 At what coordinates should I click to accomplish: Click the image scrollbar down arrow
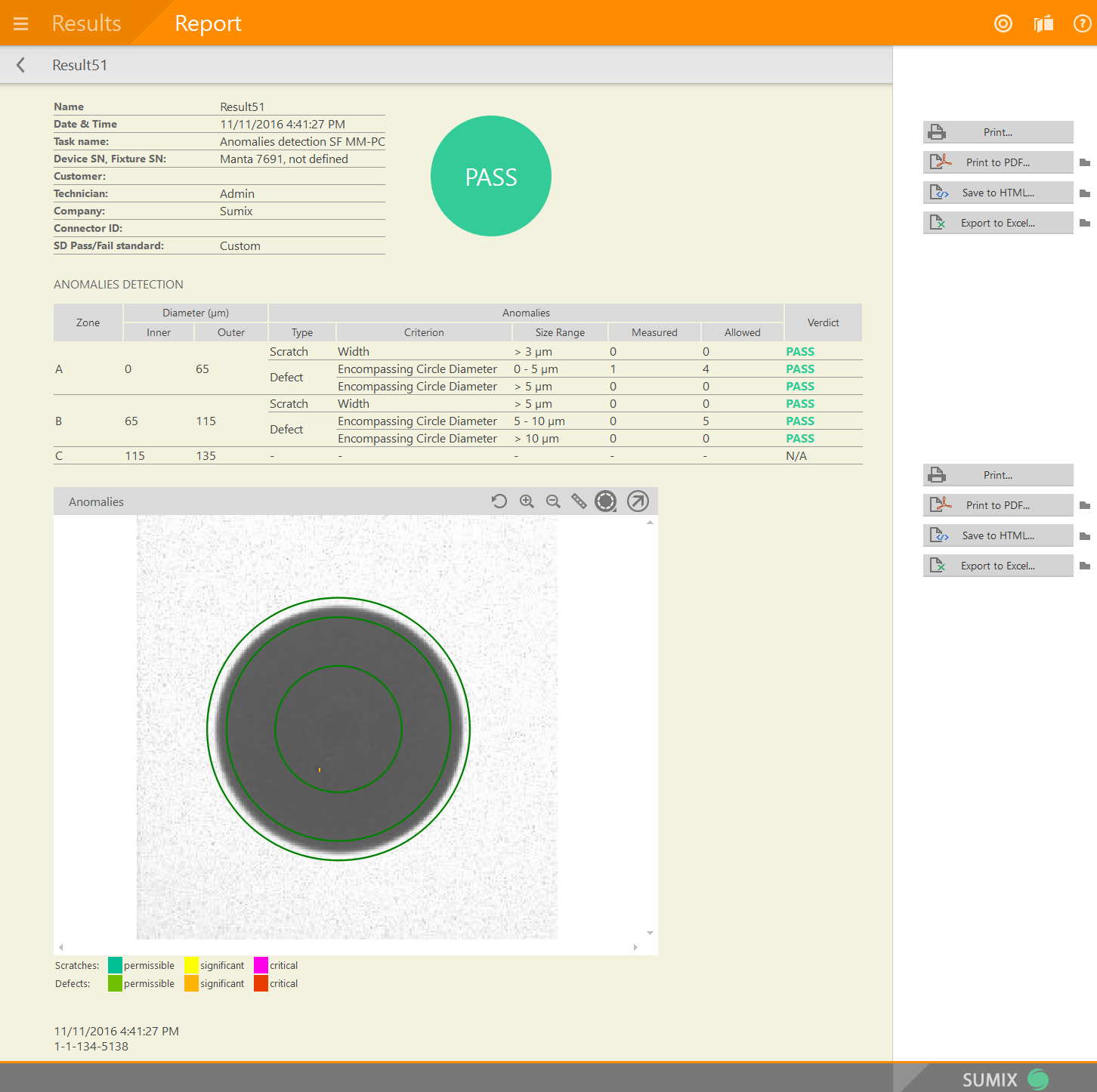[x=650, y=933]
